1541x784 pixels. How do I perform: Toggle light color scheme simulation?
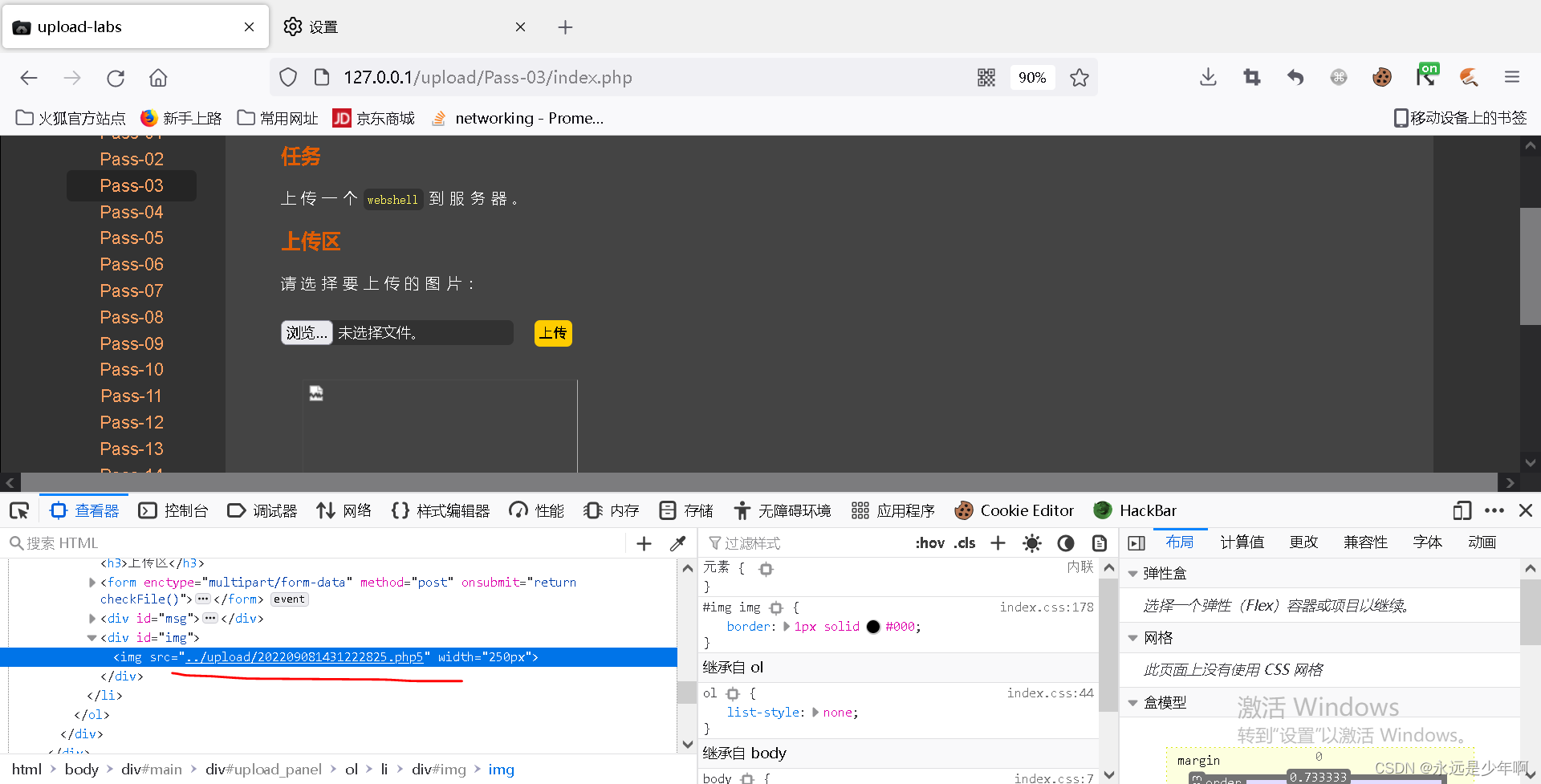coord(1032,543)
